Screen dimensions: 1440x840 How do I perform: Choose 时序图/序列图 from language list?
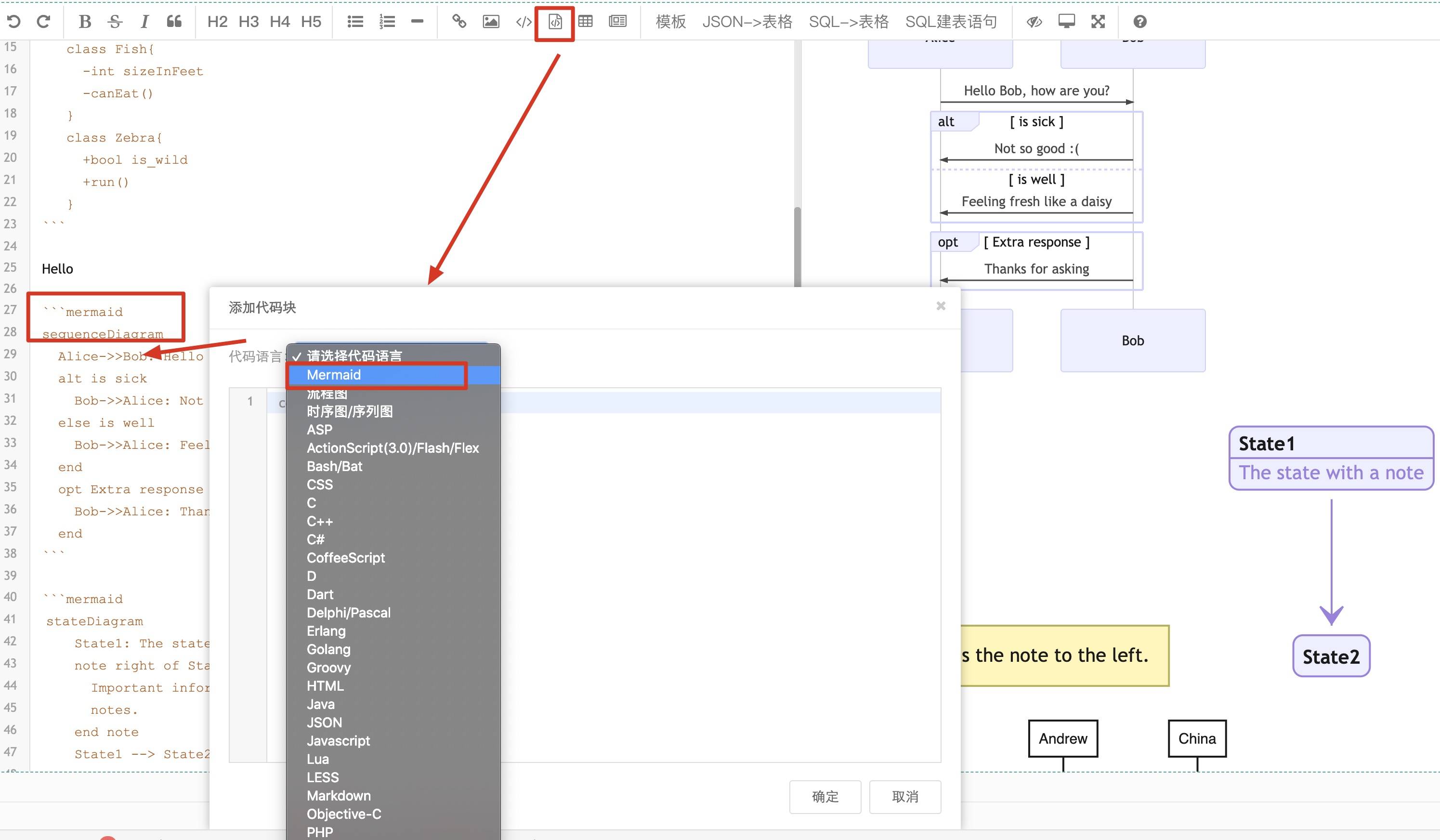393,411
